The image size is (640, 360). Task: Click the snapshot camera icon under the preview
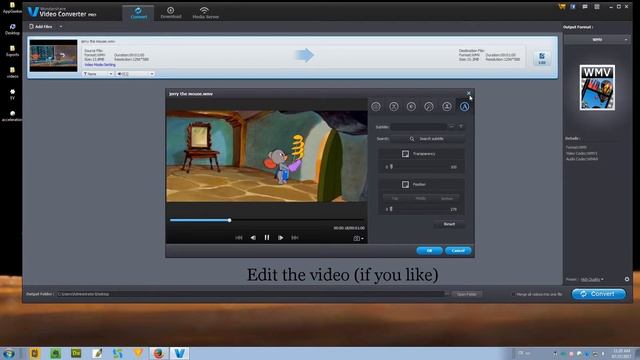(x=356, y=238)
